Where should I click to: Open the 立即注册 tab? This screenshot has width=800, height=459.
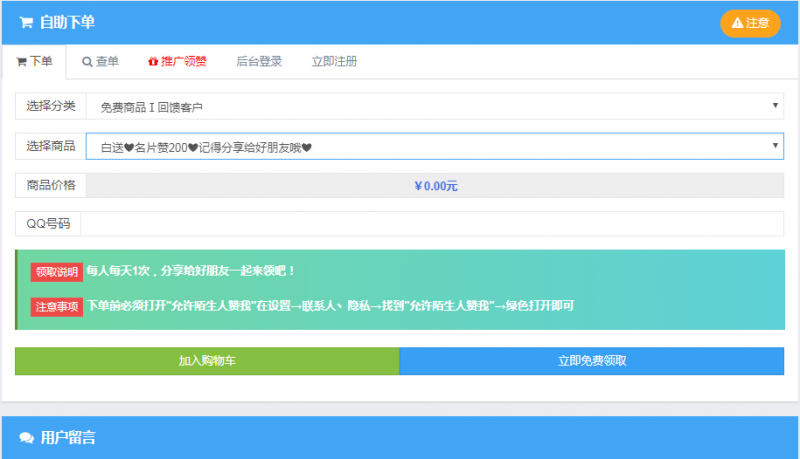[334, 62]
